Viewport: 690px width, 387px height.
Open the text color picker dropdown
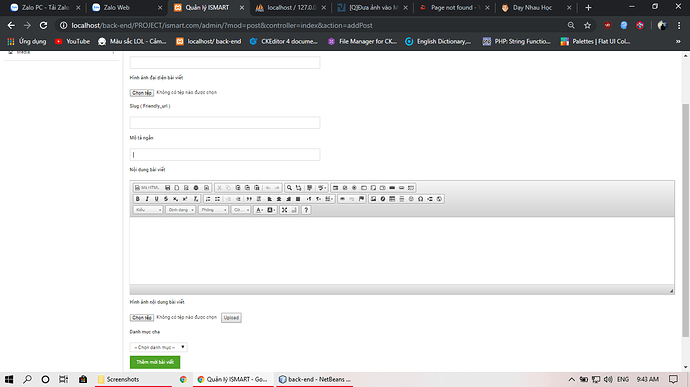pyautogui.click(x=259, y=210)
